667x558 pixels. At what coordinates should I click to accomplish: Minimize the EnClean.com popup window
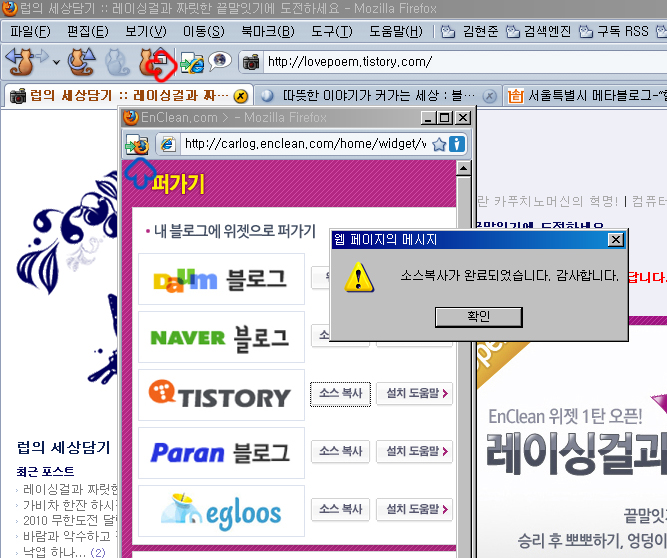click(x=429, y=118)
